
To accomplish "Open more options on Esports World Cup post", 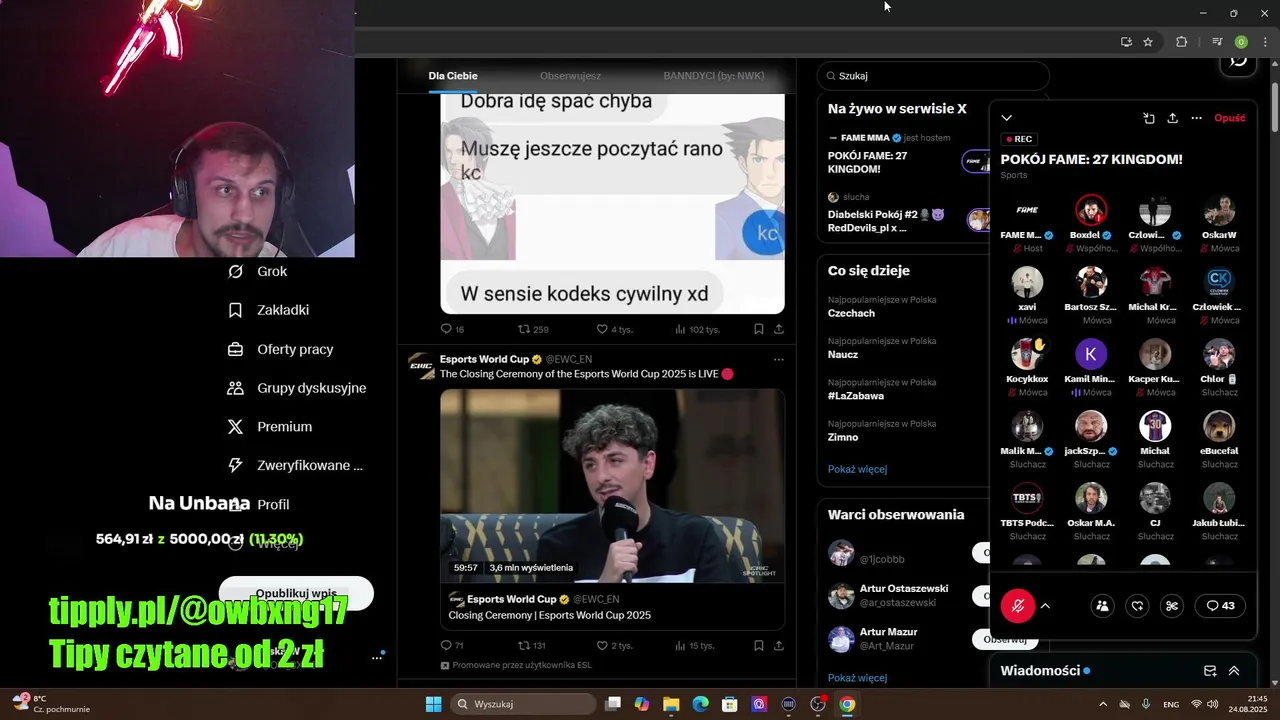I will point(779,359).
